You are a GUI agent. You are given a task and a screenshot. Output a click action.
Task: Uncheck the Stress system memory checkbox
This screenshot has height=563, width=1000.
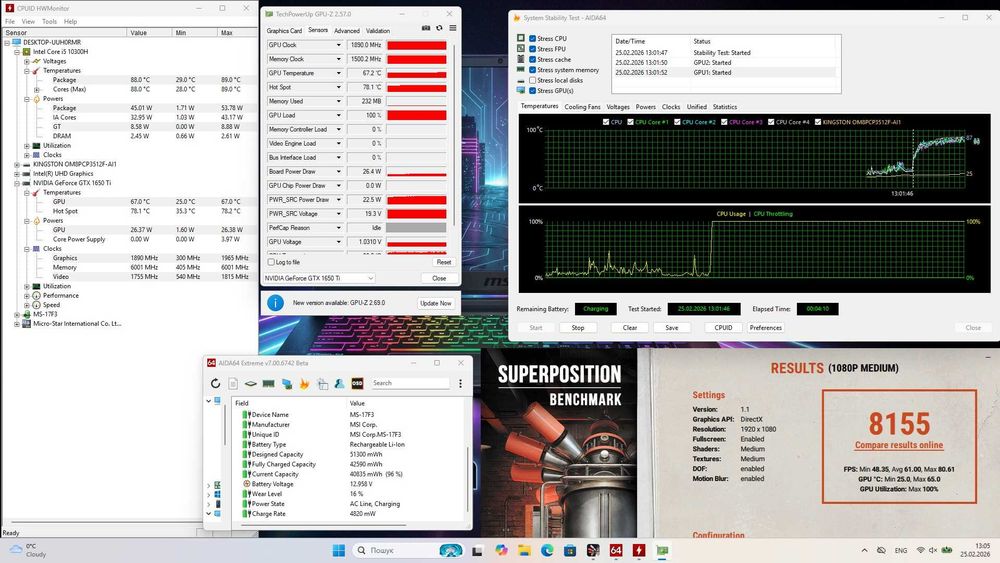(533, 70)
